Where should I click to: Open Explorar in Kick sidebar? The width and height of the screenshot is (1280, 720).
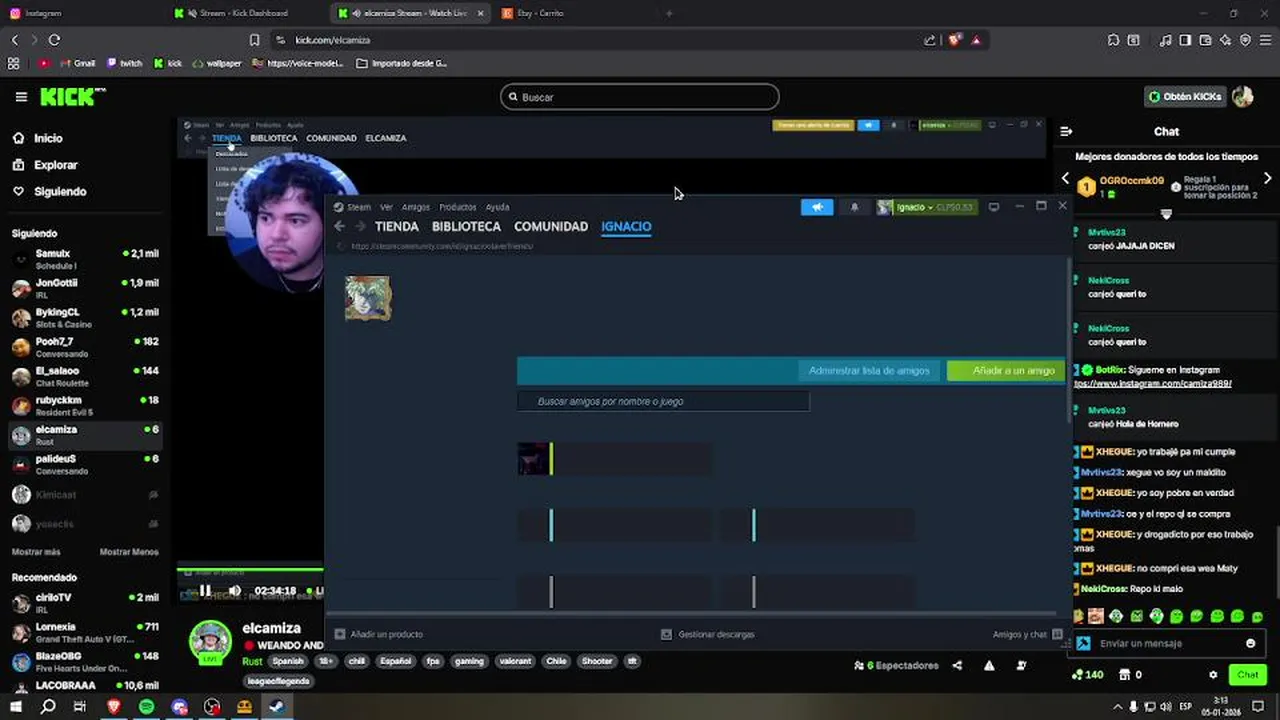point(56,165)
